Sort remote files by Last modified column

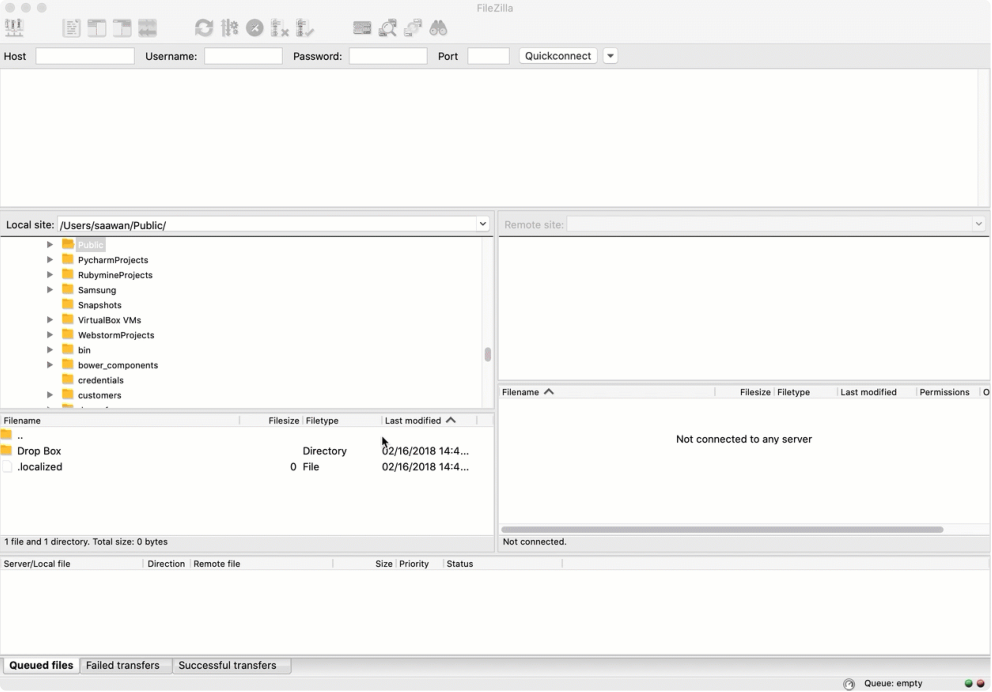(876, 392)
